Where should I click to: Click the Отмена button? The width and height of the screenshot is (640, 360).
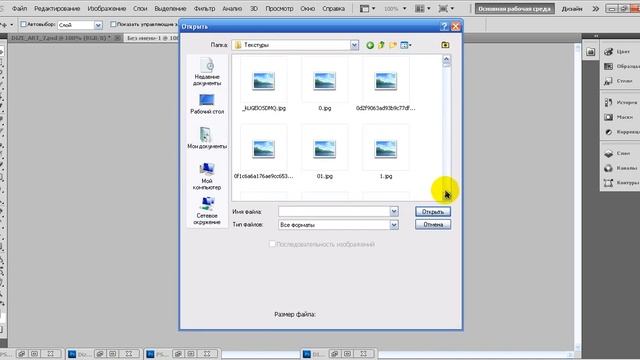coord(433,224)
